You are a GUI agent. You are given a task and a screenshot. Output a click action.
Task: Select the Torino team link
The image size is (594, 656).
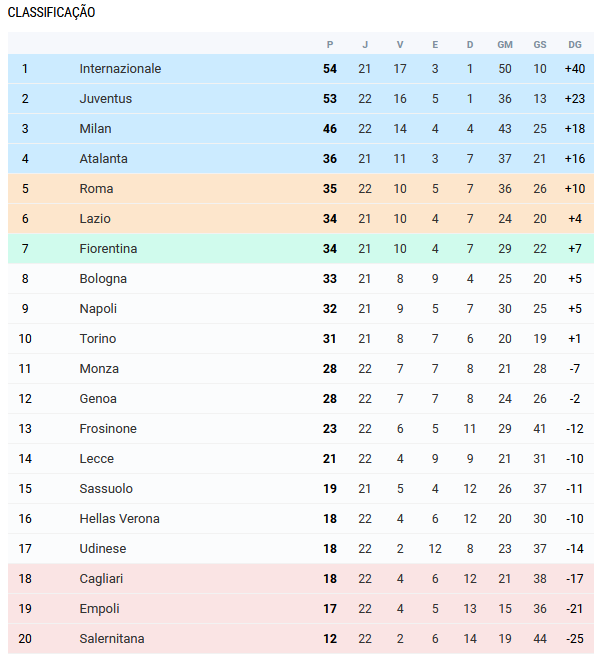pyautogui.click(x=97, y=339)
